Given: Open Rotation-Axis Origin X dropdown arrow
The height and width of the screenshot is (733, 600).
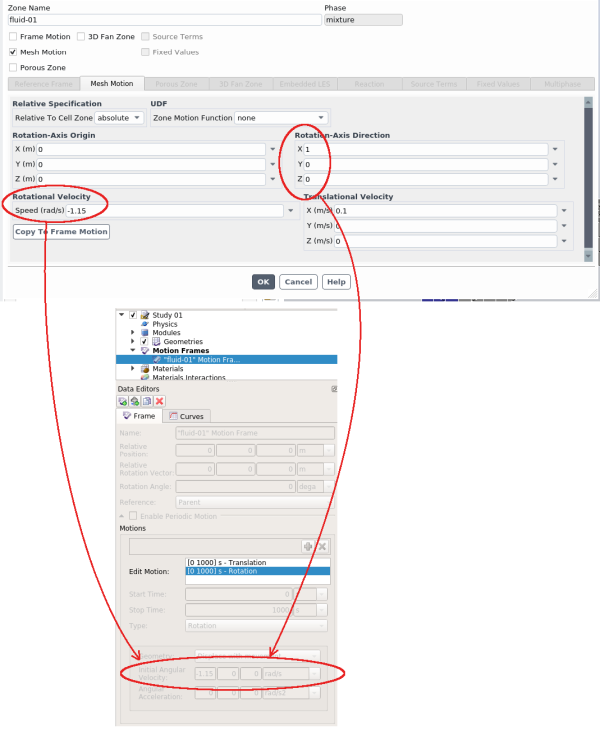Looking at the screenshot, I should pyautogui.click(x=273, y=149).
